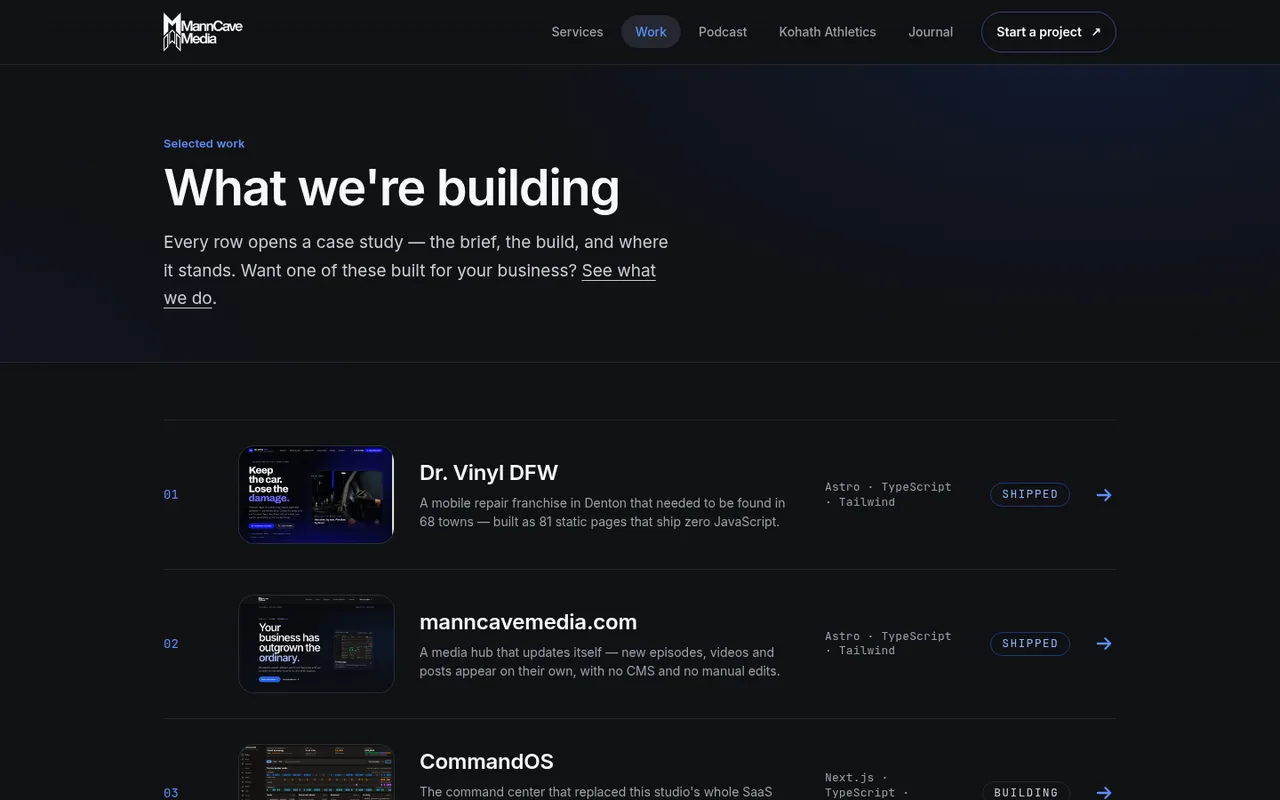Click the 'What we're building' heading
This screenshot has width=1280, height=800.
point(392,188)
